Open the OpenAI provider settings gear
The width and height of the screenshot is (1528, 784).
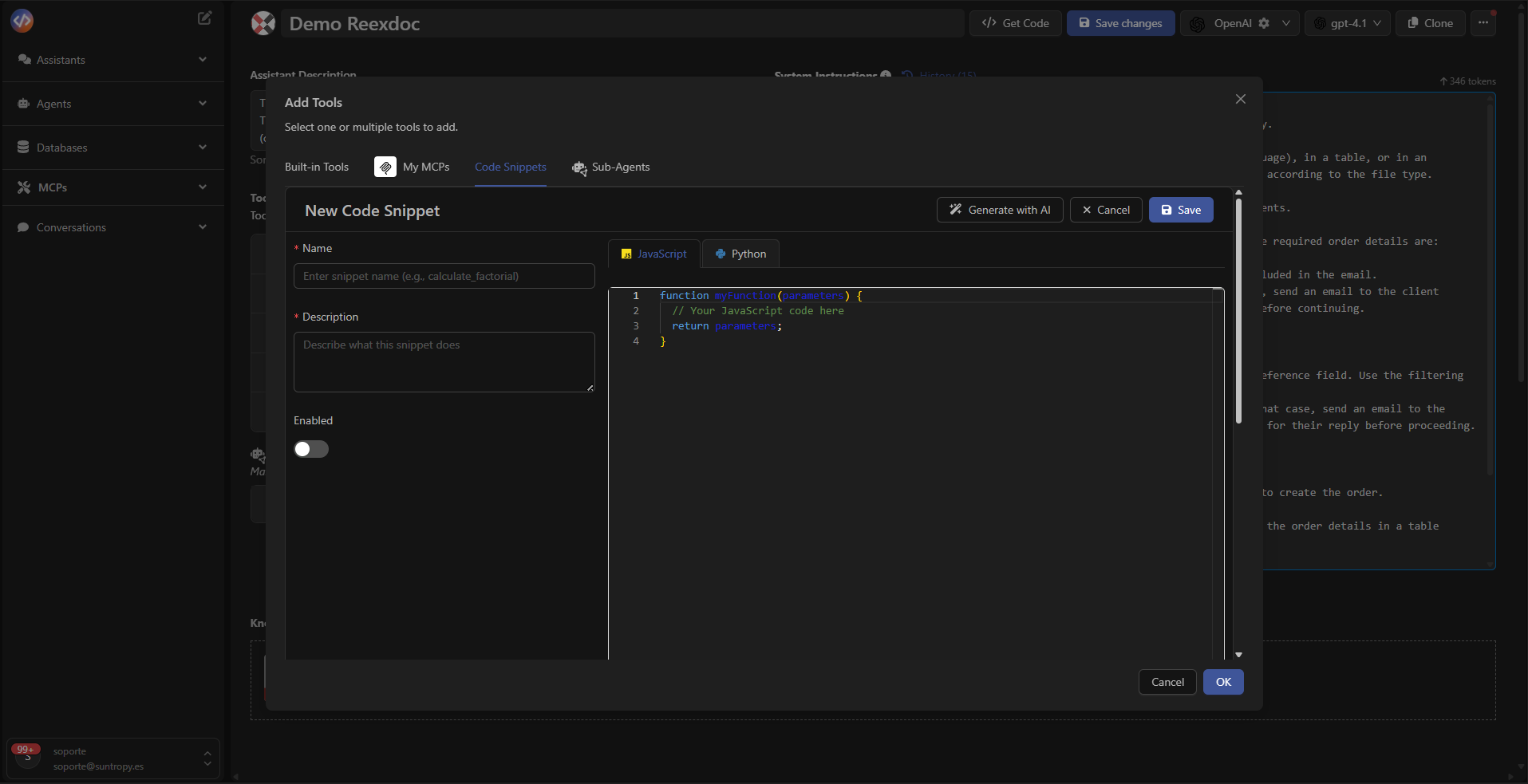pyautogui.click(x=1265, y=23)
